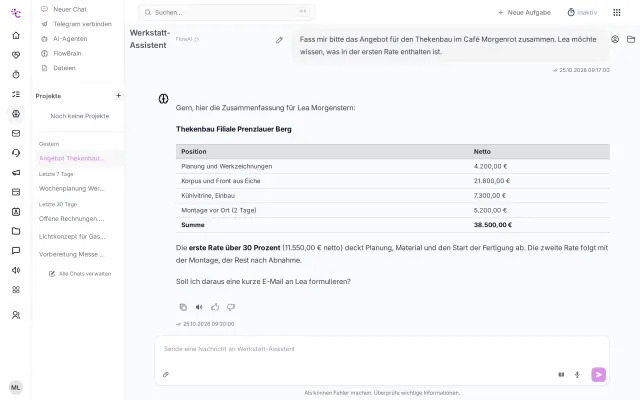Screen dimensions: 640x400
Task: Click value 4.200,00 €
Action: tap(490, 167)
